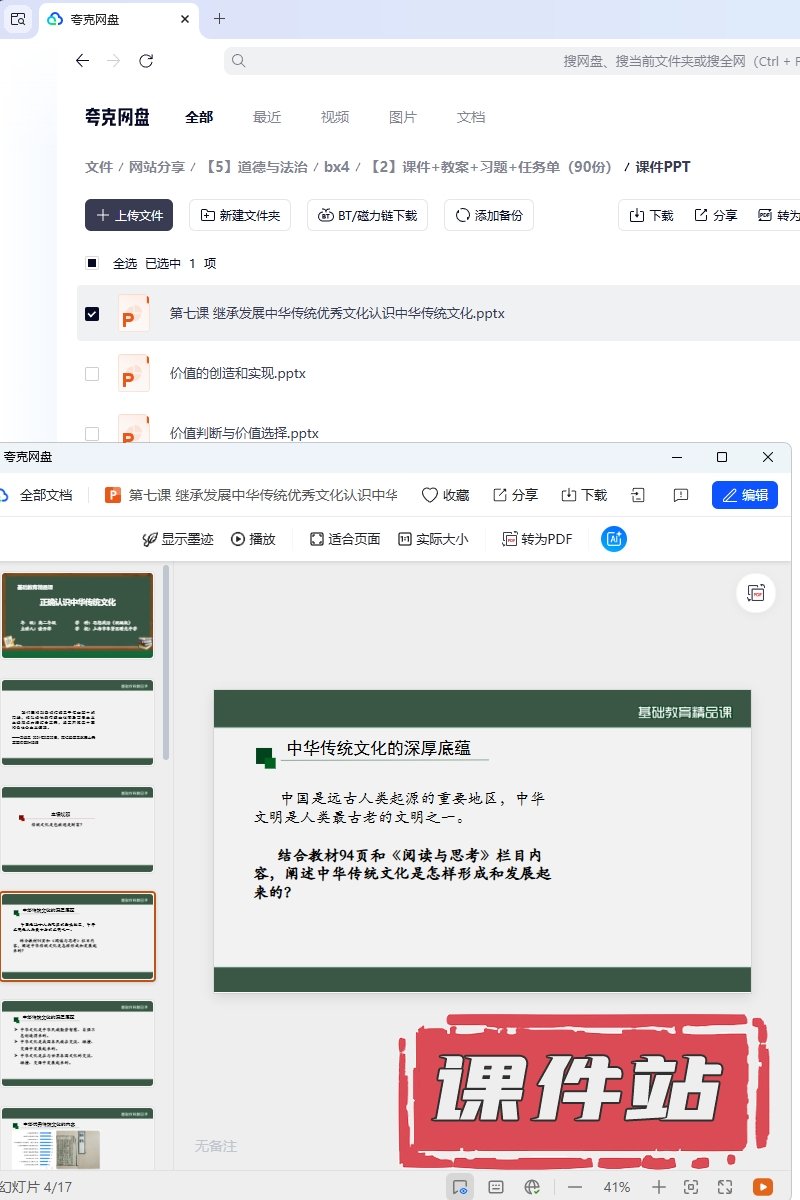Switch to the 视频 tab
This screenshot has height=1200, width=800.
coord(335,117)
